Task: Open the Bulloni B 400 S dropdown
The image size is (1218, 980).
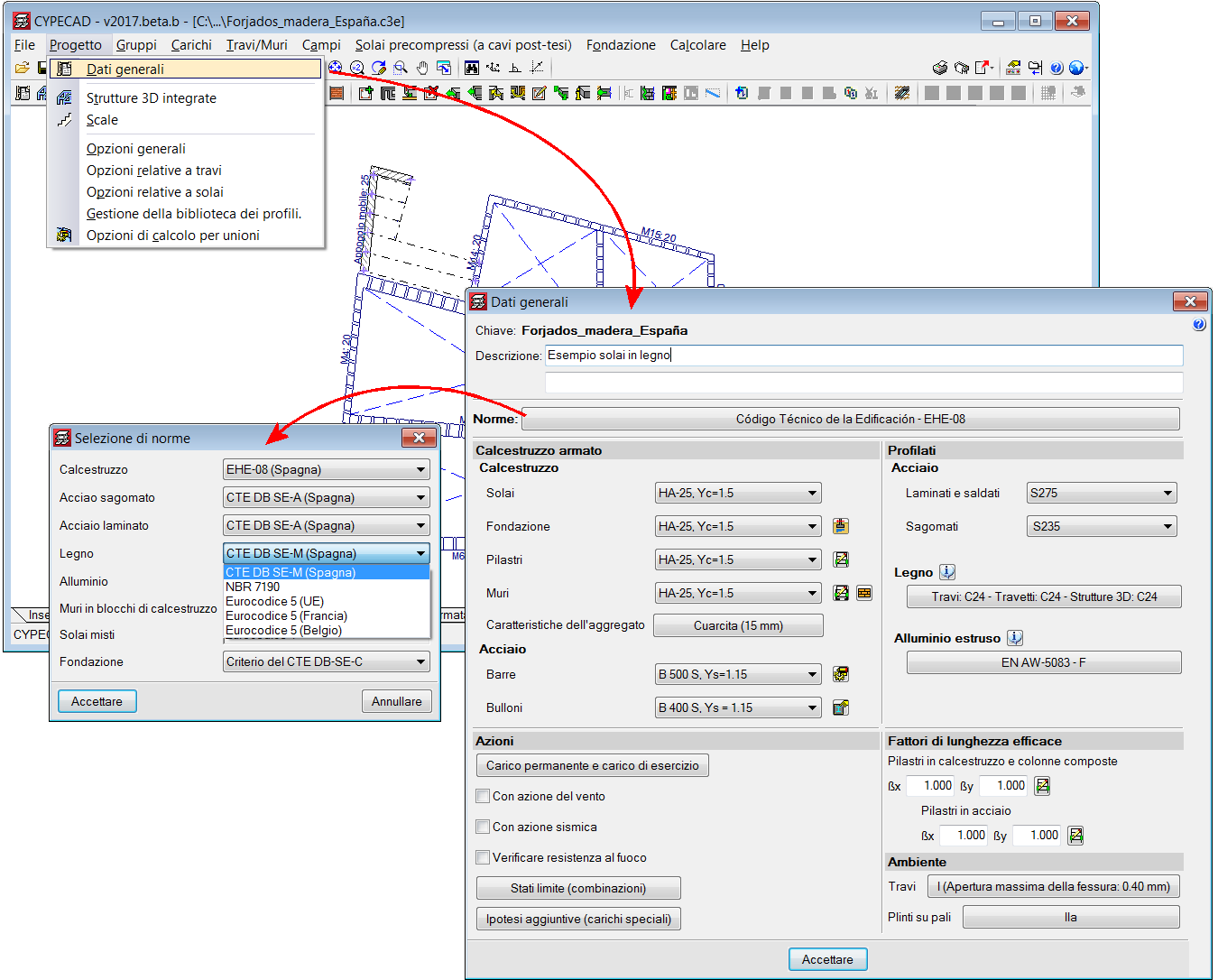Action: coord(738,707)
